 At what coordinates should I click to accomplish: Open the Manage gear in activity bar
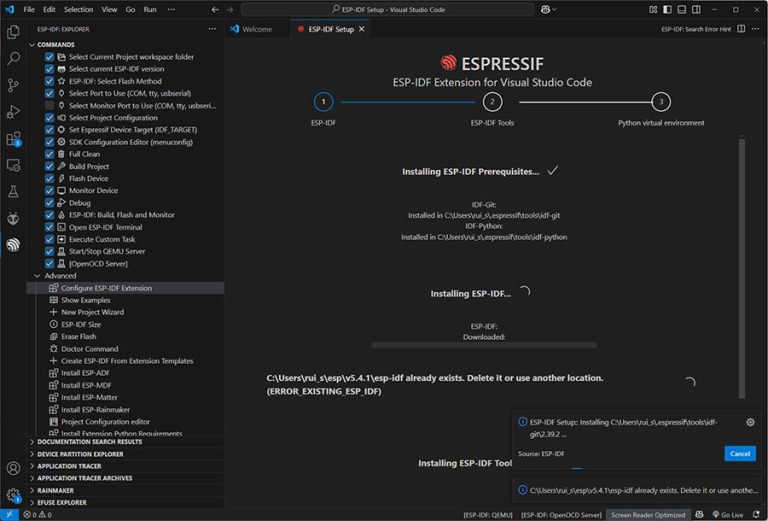[x=13, y=495]
